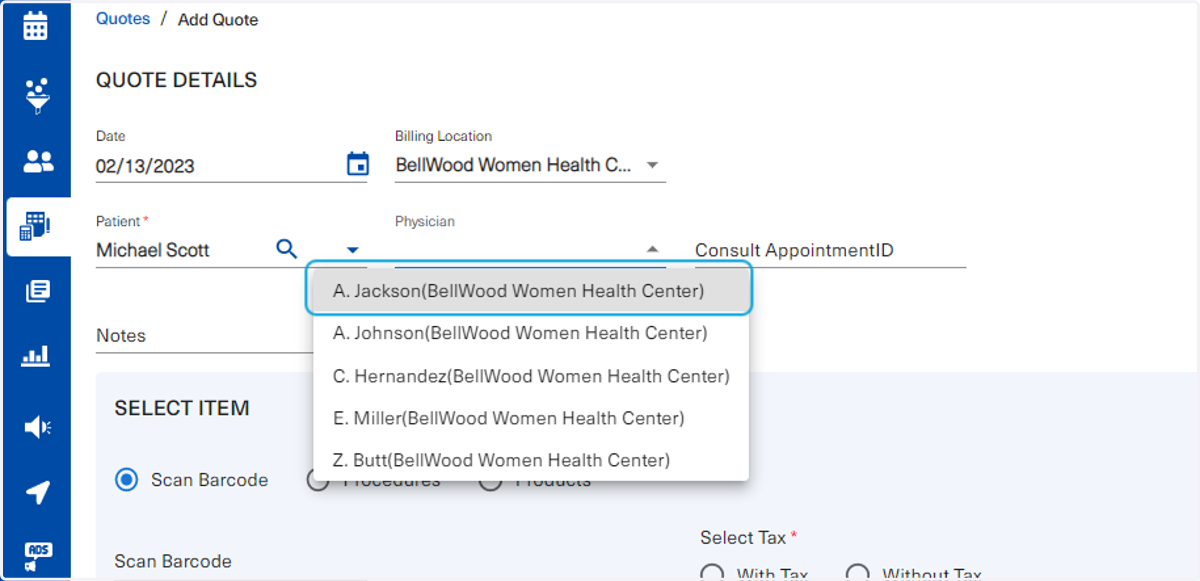Screen dimensions: 1200x581
Task: Open the leads funnel sidebar icon
Action: (37, 96)
